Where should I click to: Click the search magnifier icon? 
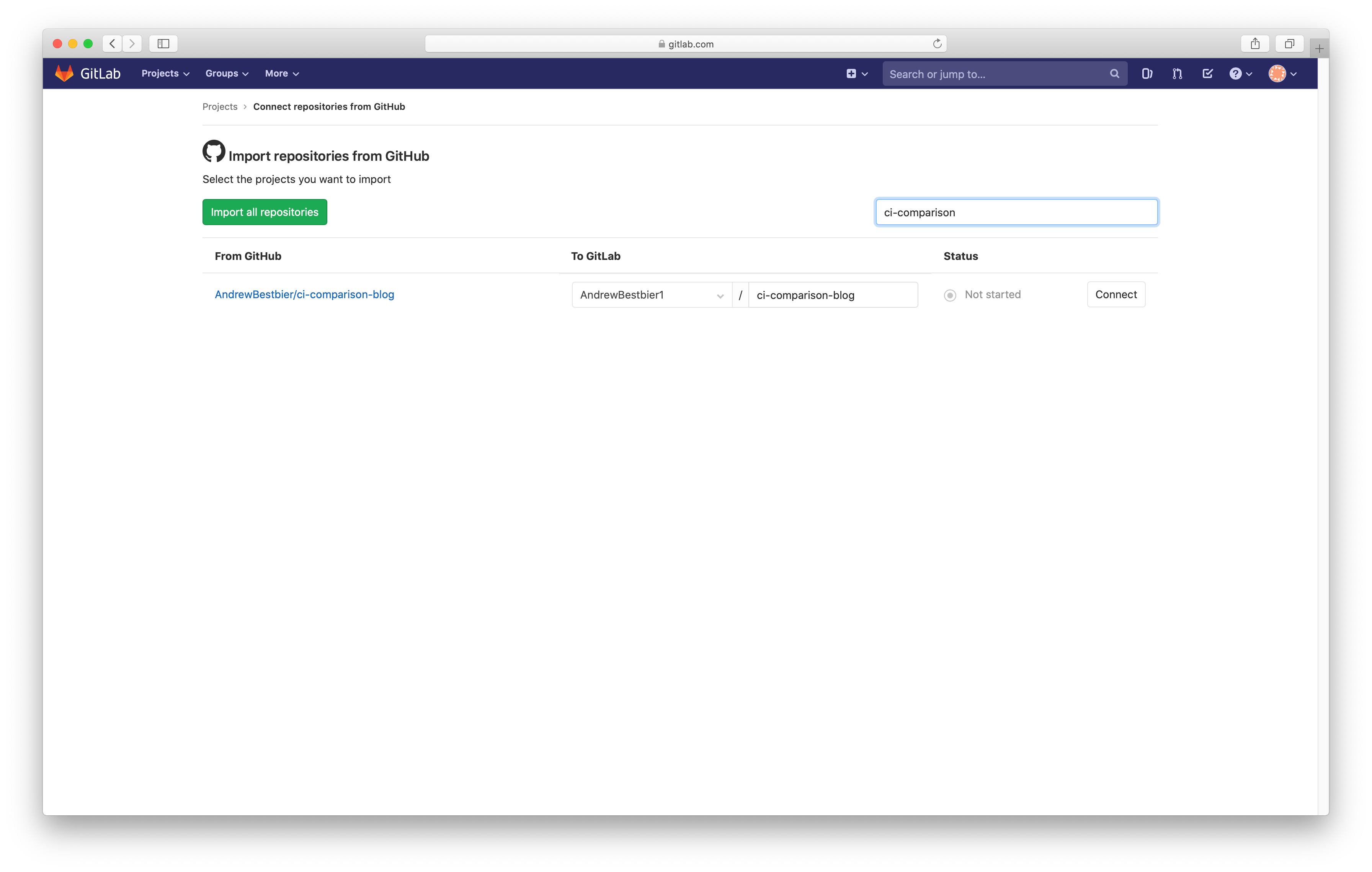tap(1114, 73)
